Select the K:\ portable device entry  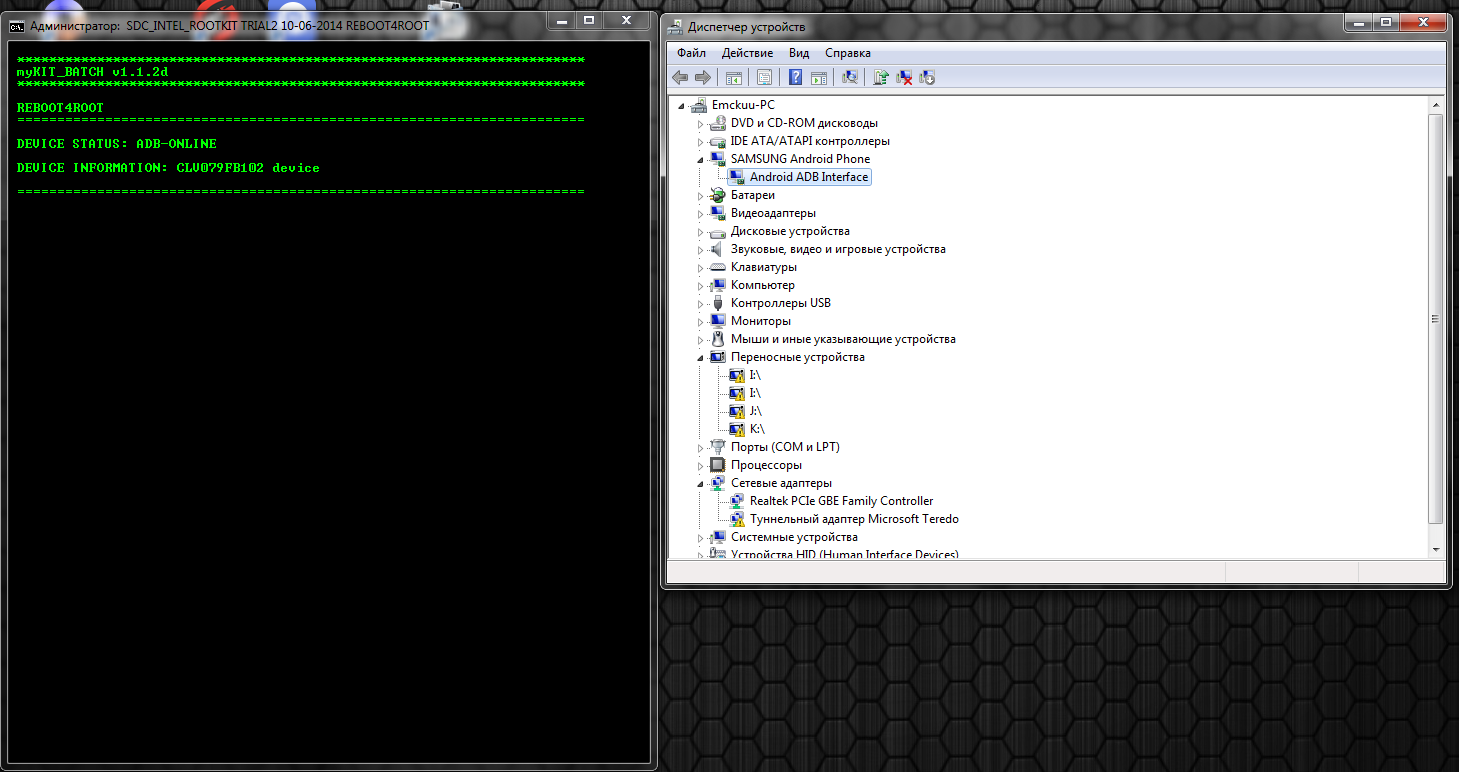coord(757,429)
